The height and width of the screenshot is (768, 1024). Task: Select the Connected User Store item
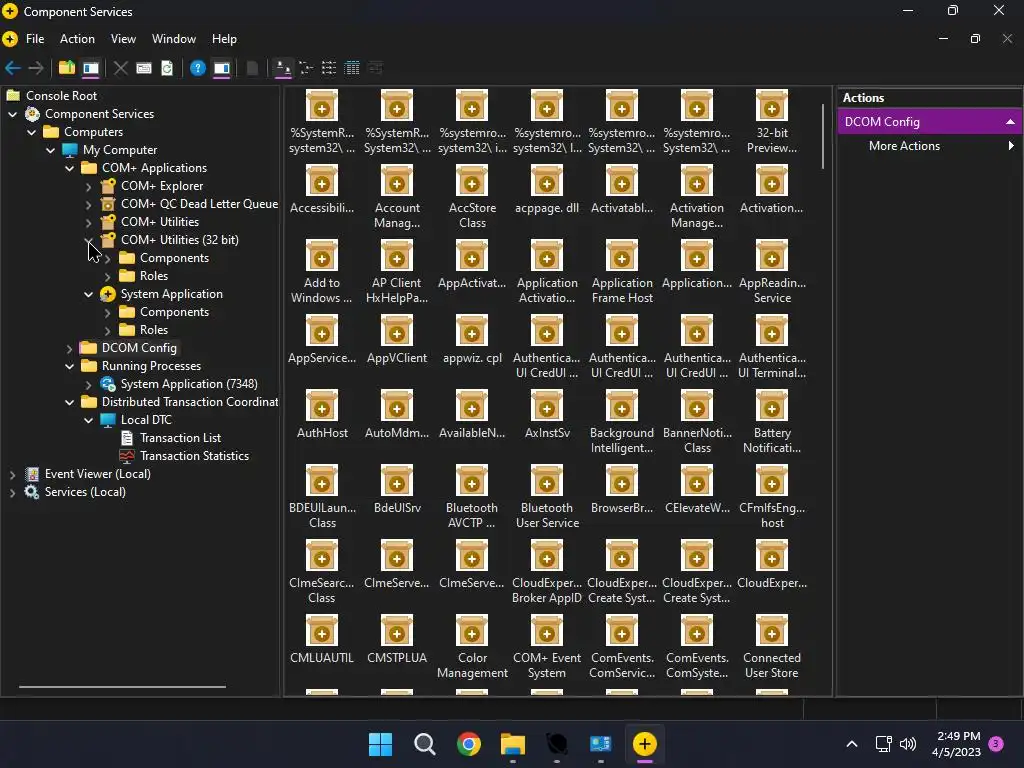point(772,647)
